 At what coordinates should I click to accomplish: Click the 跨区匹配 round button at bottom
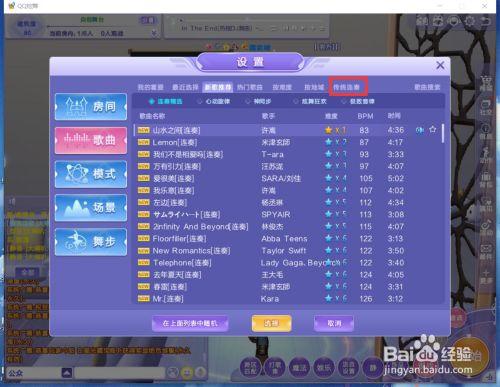pyautogui.click(x=251, y=368)
